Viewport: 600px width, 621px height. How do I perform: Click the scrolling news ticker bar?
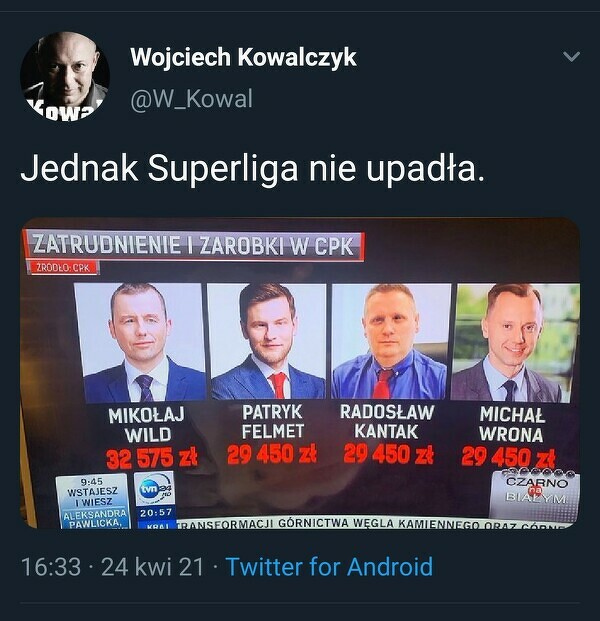tap(372, 524)
